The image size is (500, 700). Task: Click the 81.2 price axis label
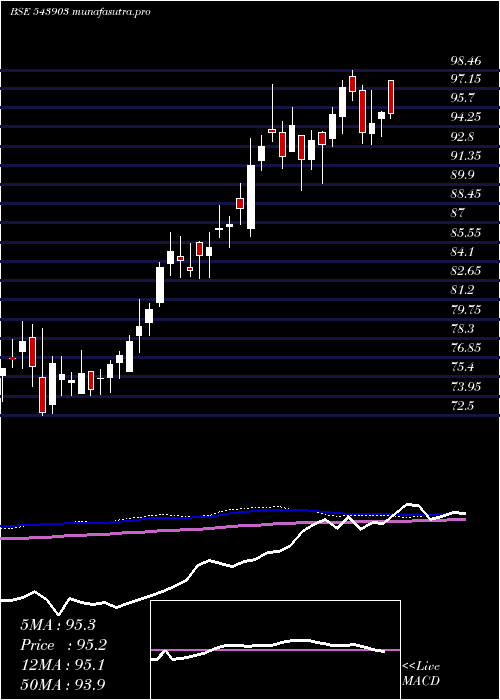pyautogui.click(x=463, y=290)
